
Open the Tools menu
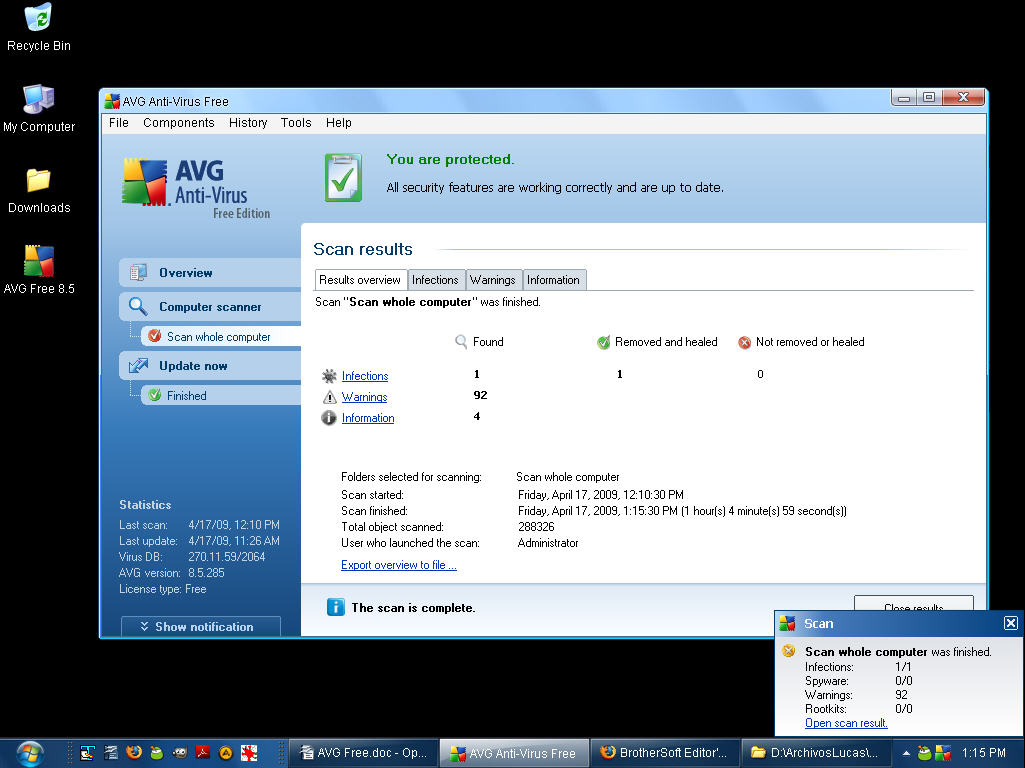295,123
